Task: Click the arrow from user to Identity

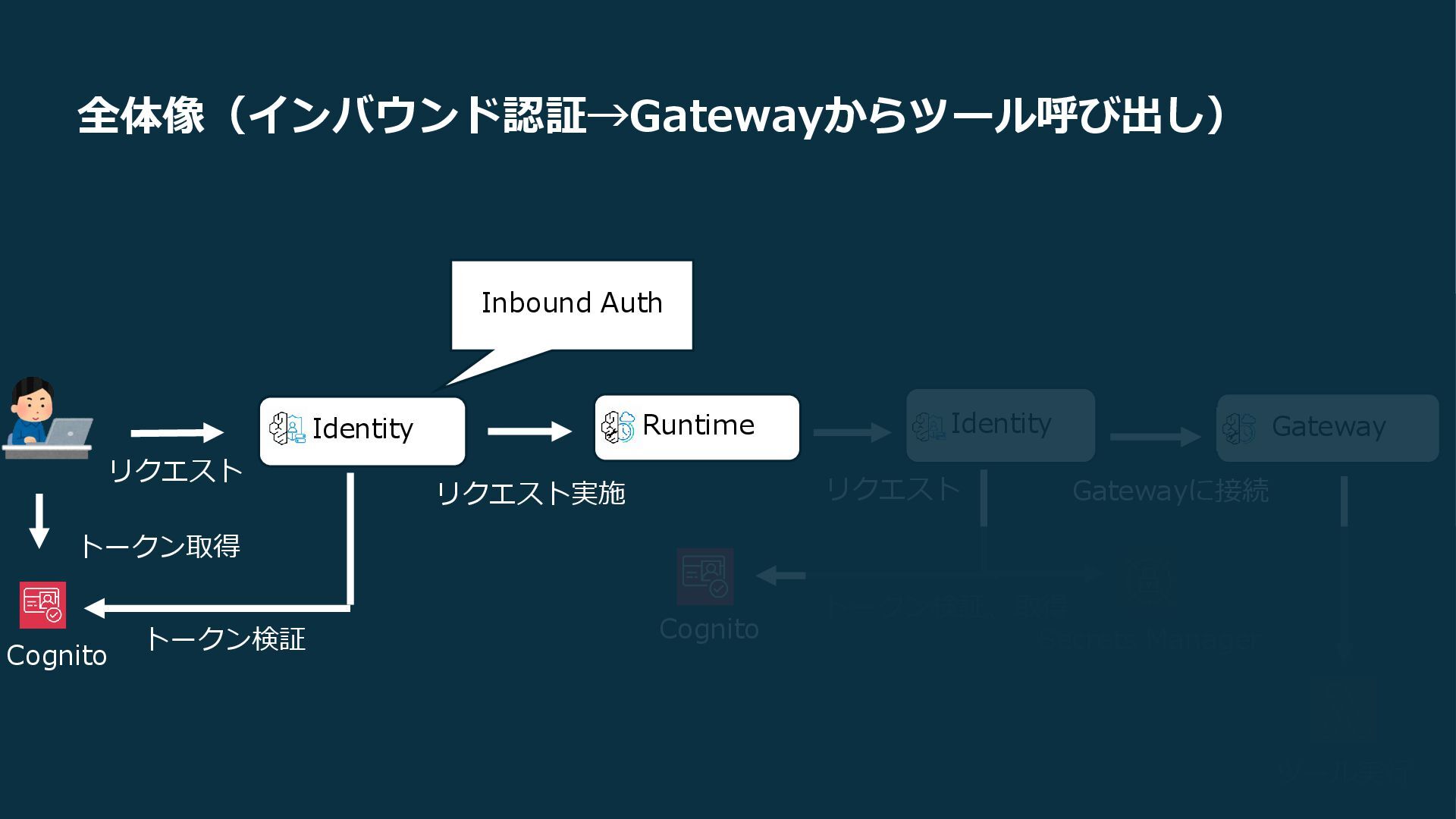Action: [177, 432]
